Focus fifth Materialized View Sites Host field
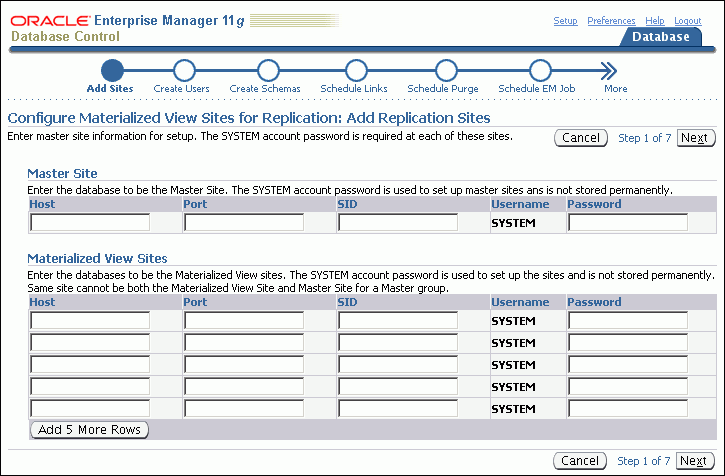725x476 pixels. click(x=90, y=408)
